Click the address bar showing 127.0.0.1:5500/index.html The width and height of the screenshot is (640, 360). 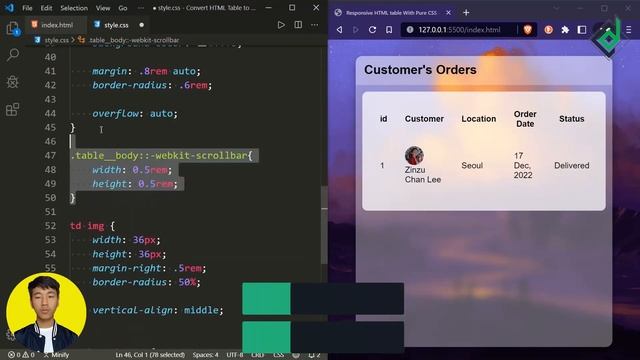tap(459, 29)
